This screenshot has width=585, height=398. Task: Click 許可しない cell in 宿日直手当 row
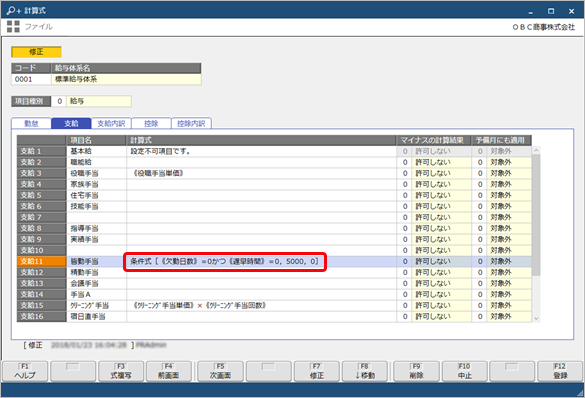click(441, 316)
